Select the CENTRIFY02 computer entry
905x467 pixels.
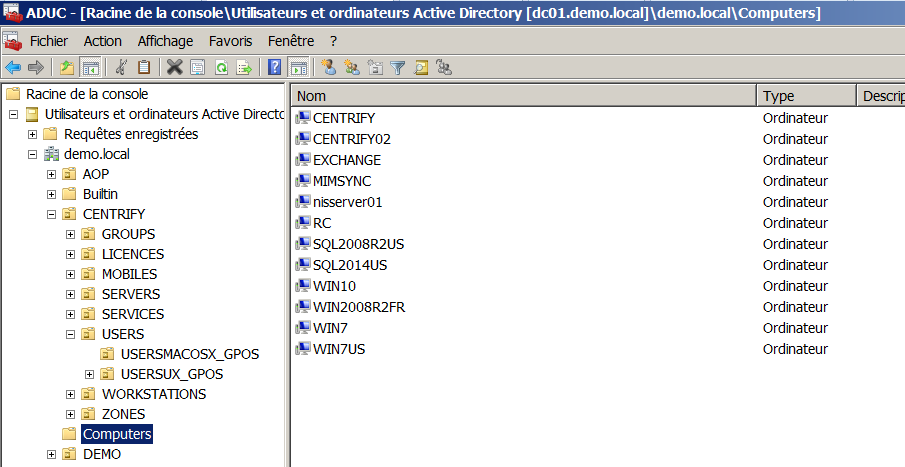coord(351,139)
